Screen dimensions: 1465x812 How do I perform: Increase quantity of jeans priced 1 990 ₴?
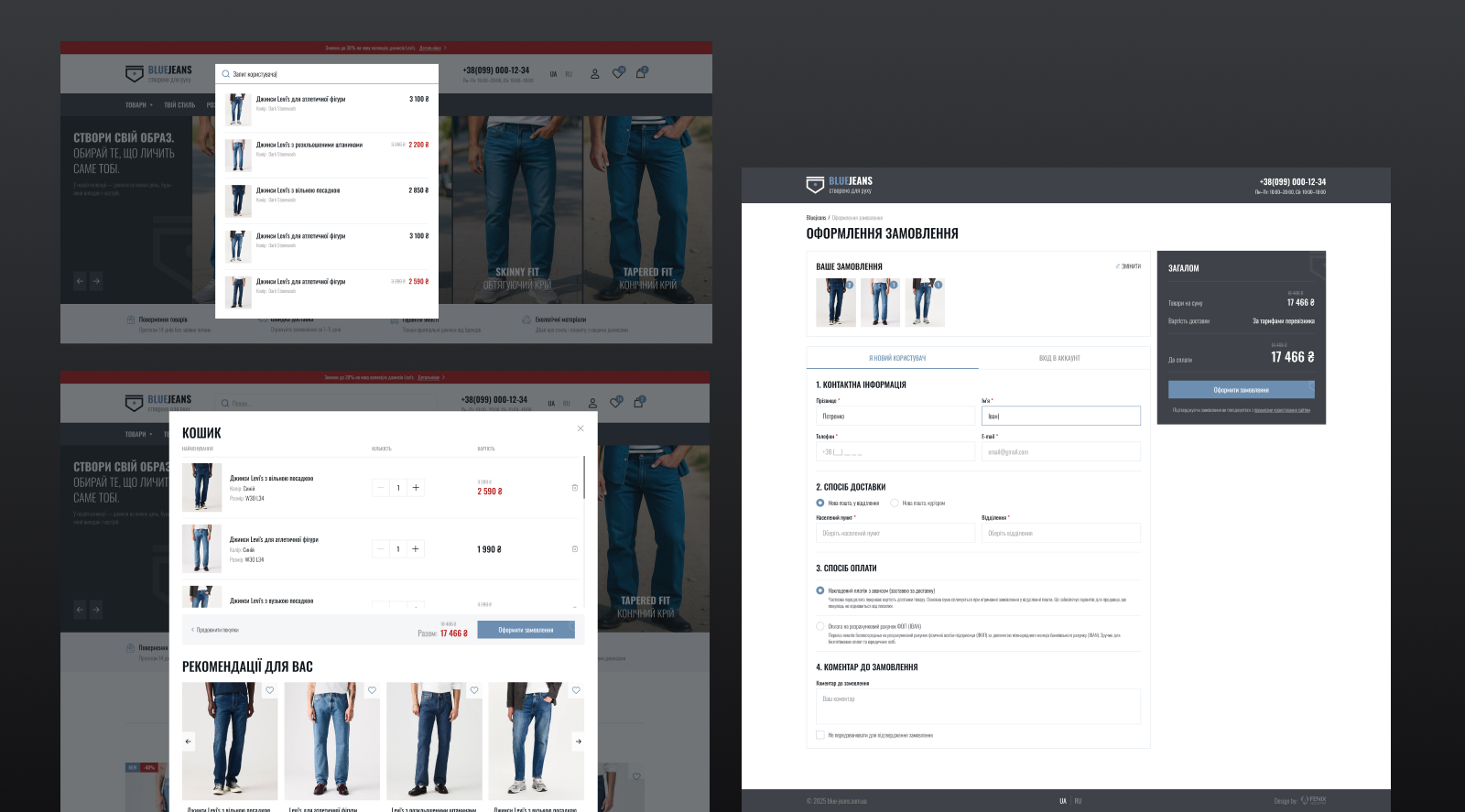(416, 549)
